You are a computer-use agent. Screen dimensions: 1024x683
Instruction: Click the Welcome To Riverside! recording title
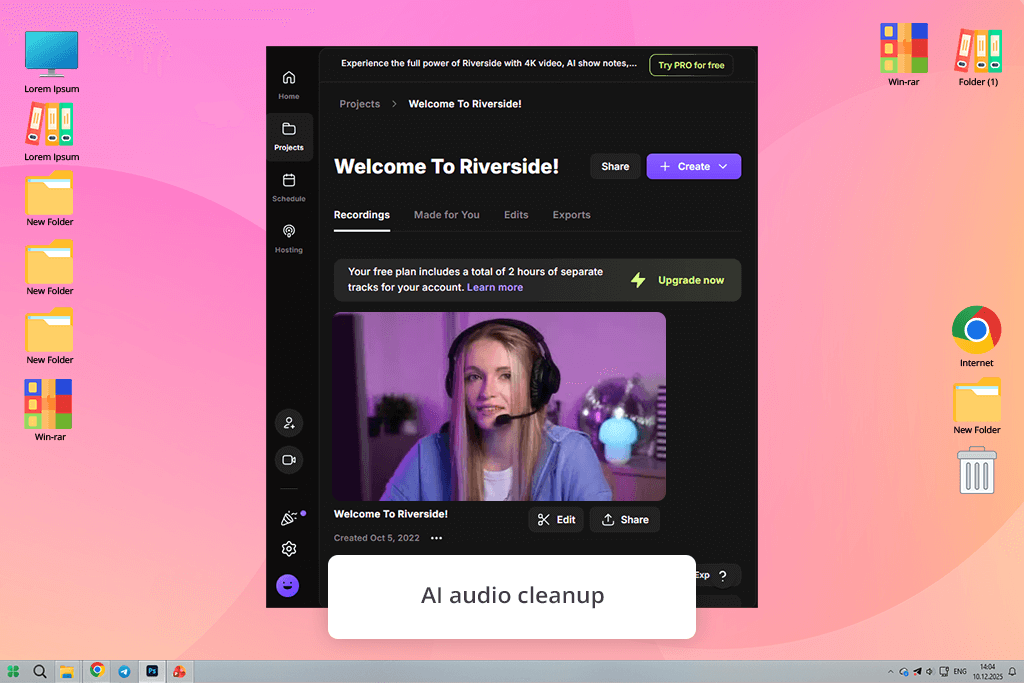coord(391,514)
